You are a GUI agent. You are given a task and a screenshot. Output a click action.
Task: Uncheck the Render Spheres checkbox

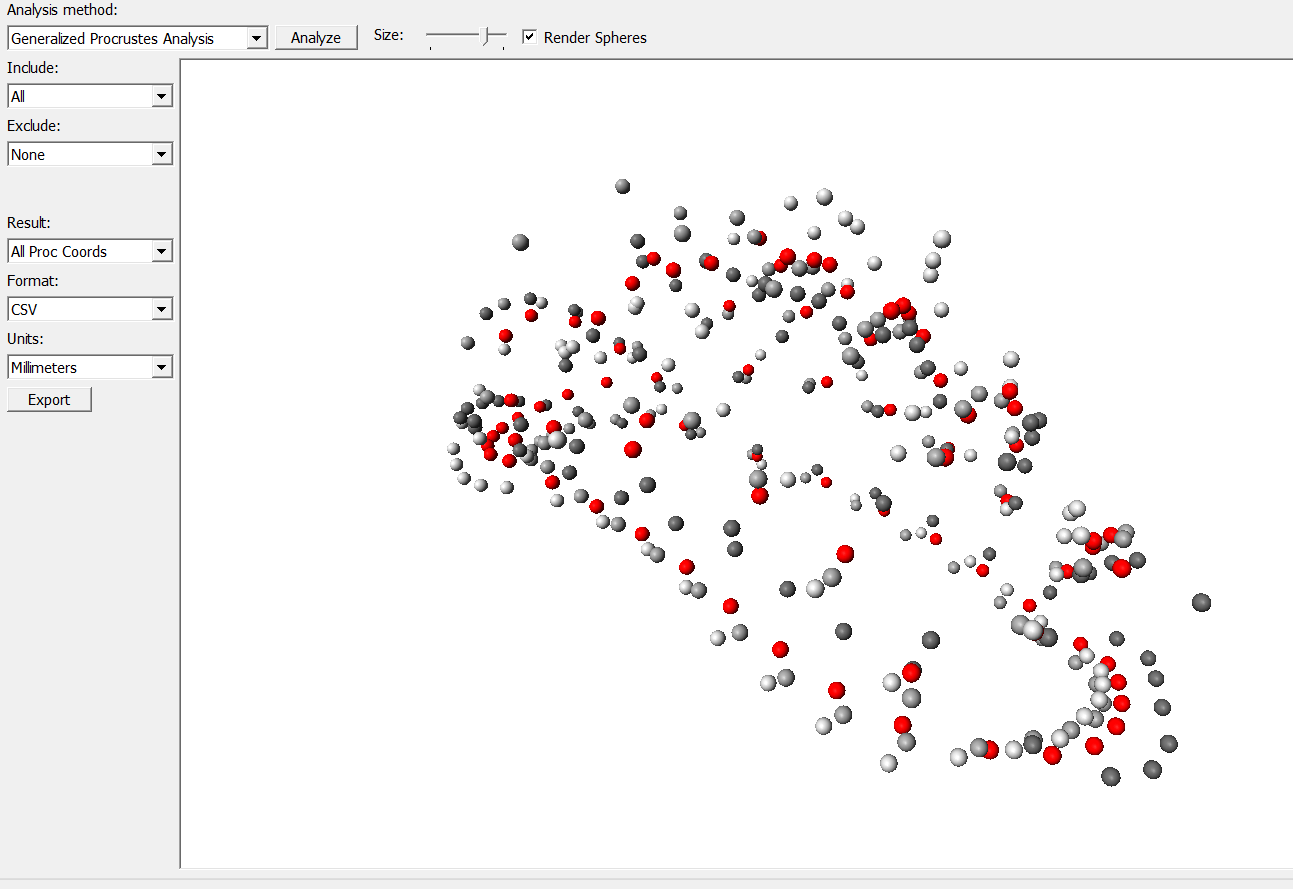click(x=530, y=37)
